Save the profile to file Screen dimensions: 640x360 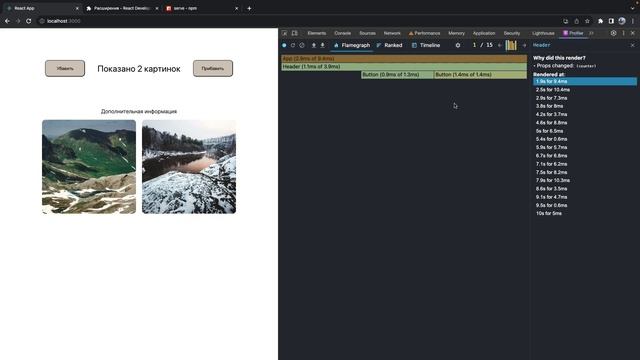(322, 45)
